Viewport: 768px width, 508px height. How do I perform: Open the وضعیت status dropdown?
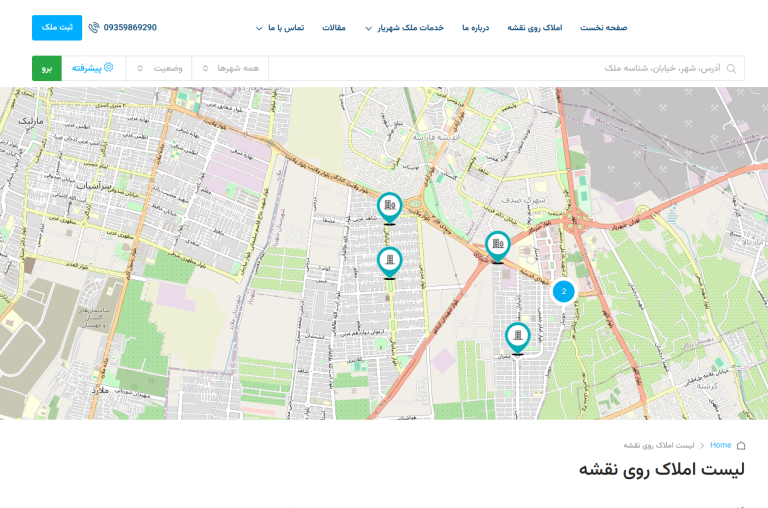(160, 69)
